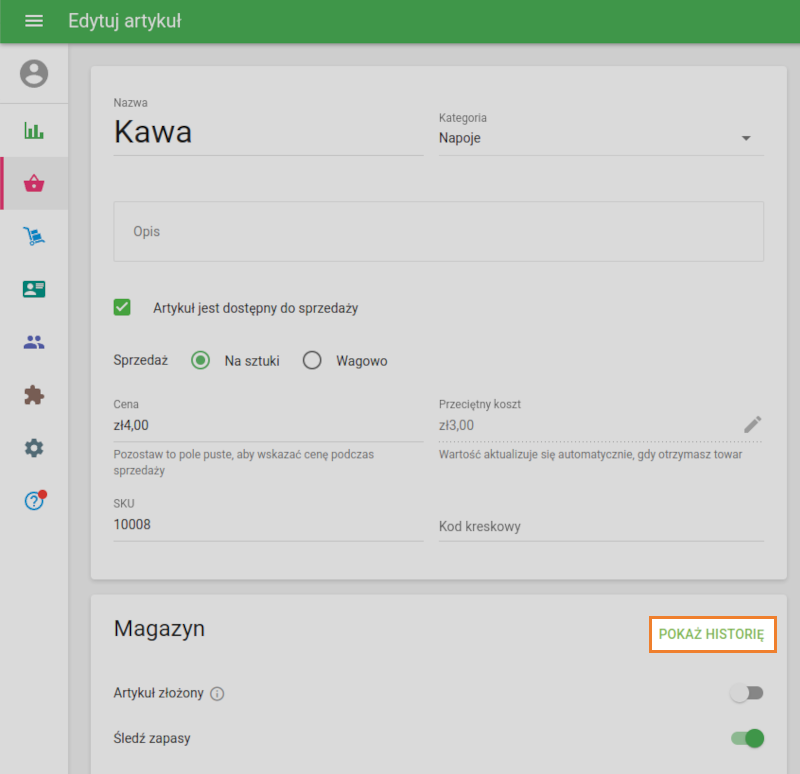Open the settings gear icon
The image size is (800, 774).
(x=34, y=448)
